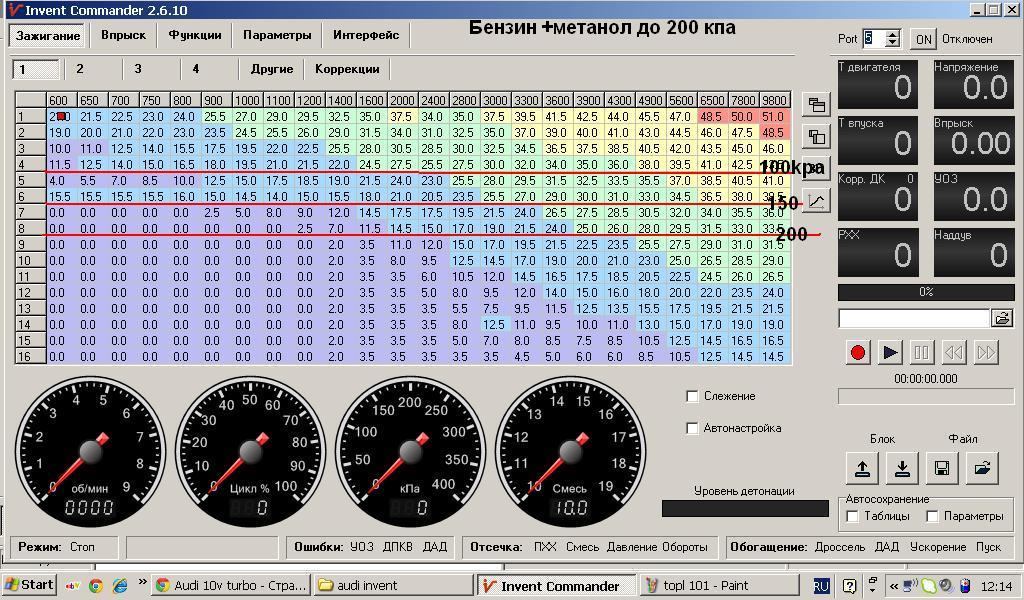The image size is (1024, 600).
Task: Save file using the floppy disk icon
Action: (942, 467)
